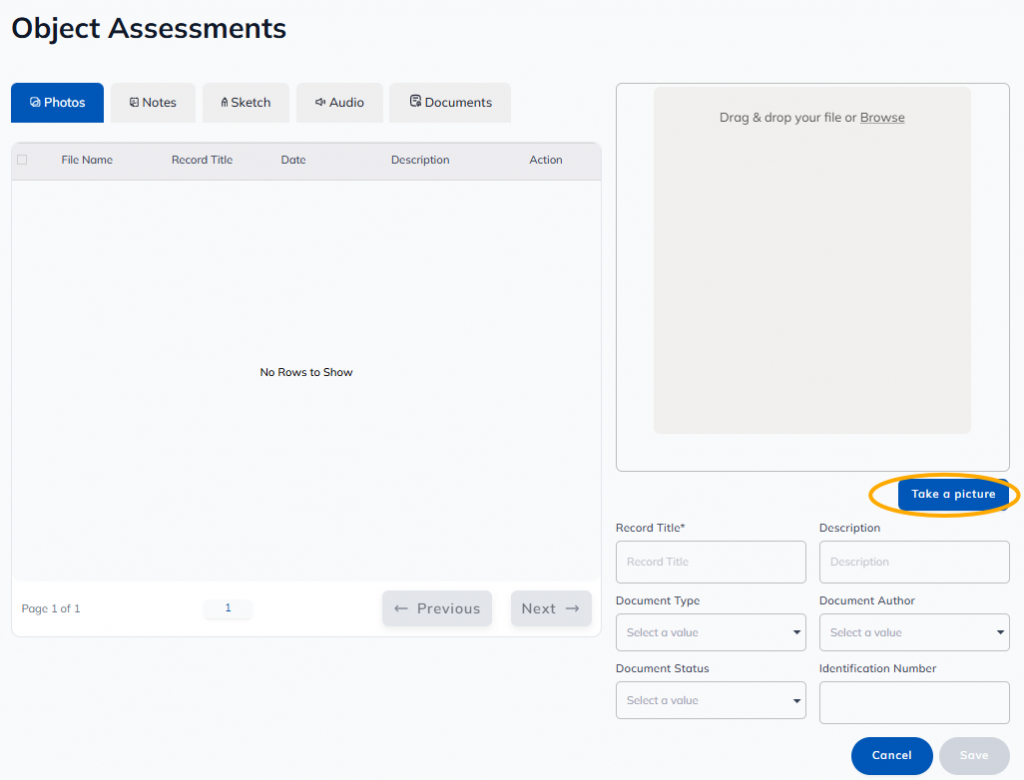Click the page number 1 indicator
Image resolution: width=1024 pixels, height=780 pixels.
coord(228,608)
